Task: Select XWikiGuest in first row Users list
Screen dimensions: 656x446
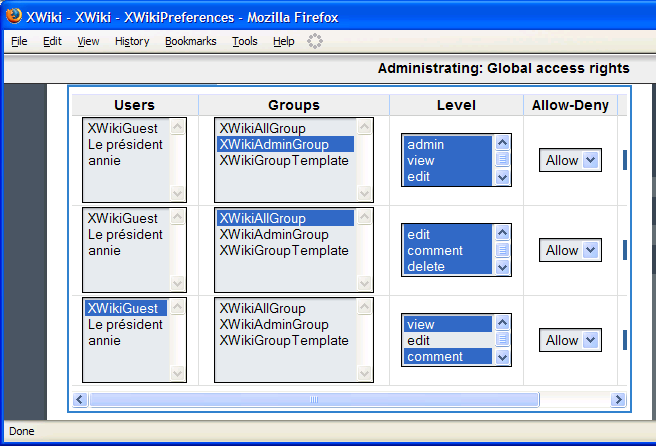Action: pyautogui.click(x=126, y=128)
